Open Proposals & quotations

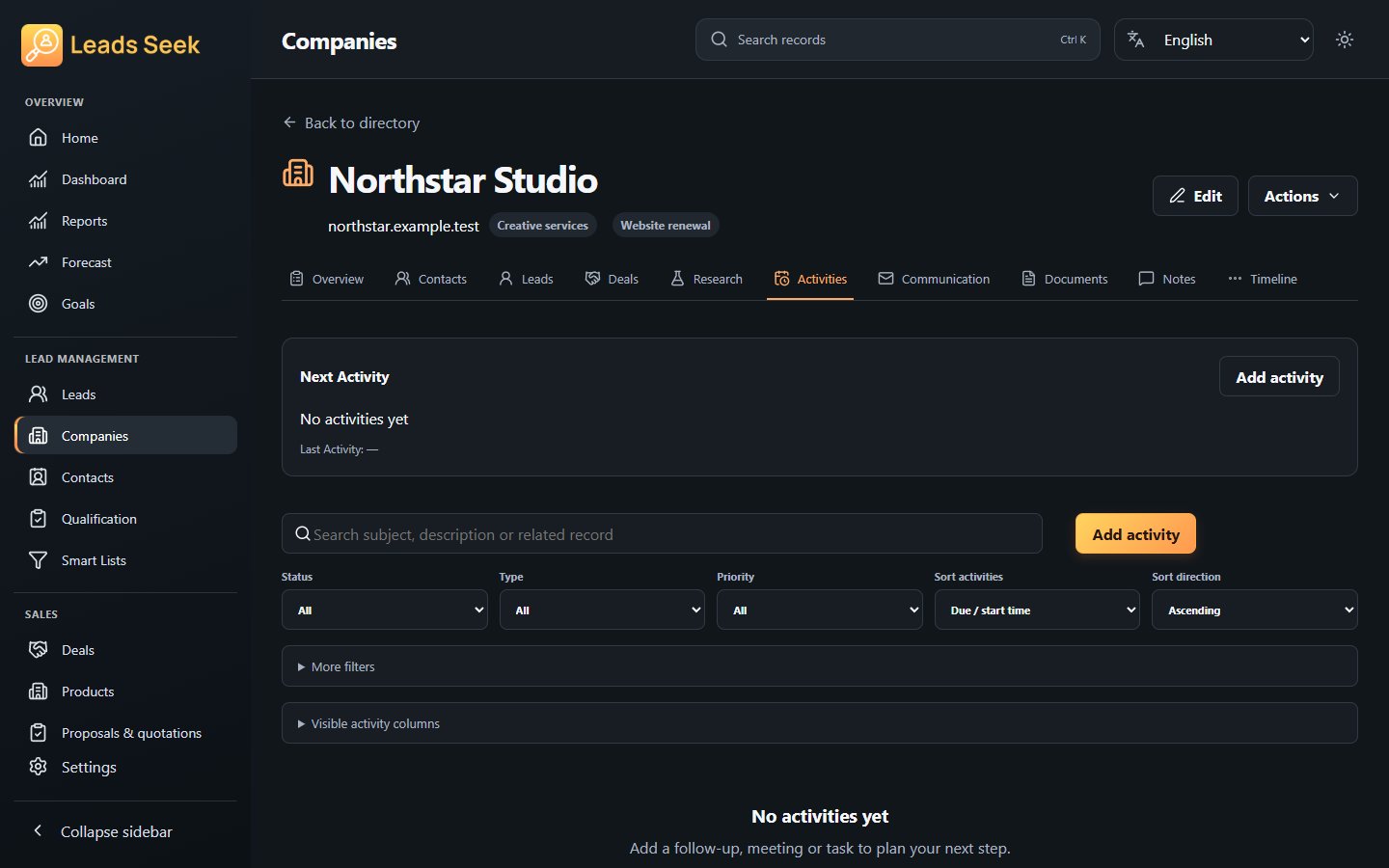click(x=125, y=733)
